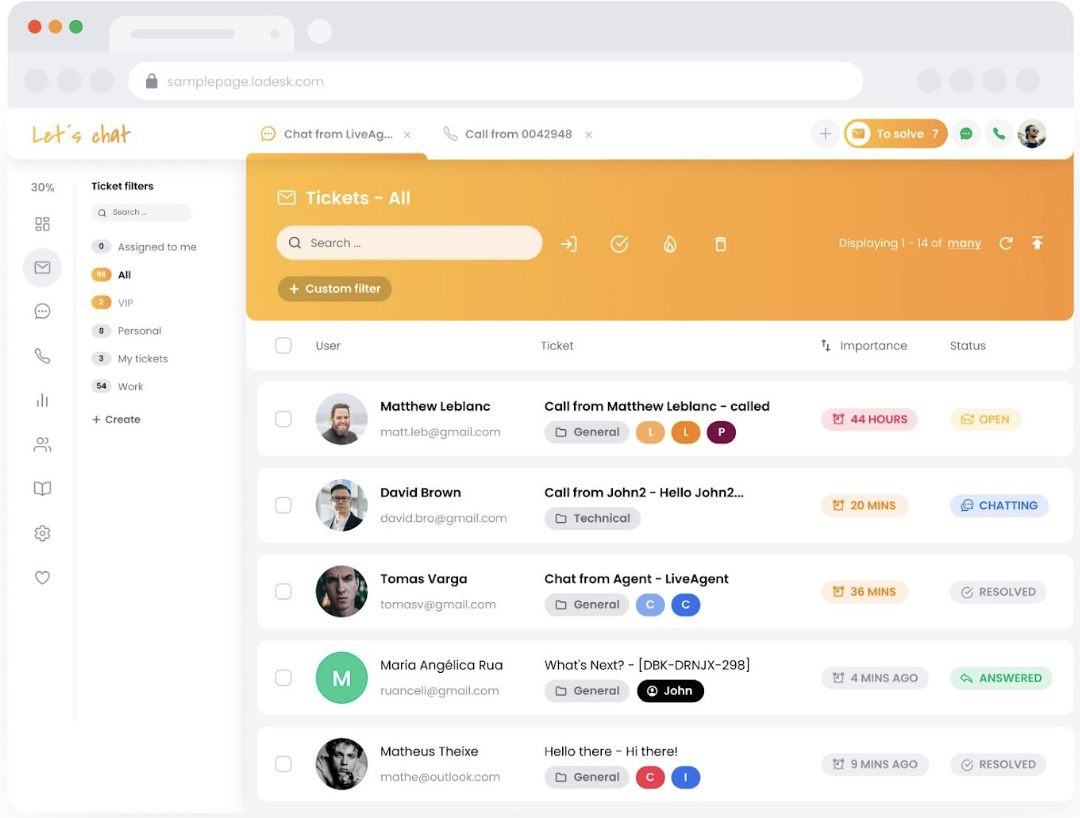Click the Technical department tag
The width and height of the screenshot is (1080, 818).
(592, 518)
